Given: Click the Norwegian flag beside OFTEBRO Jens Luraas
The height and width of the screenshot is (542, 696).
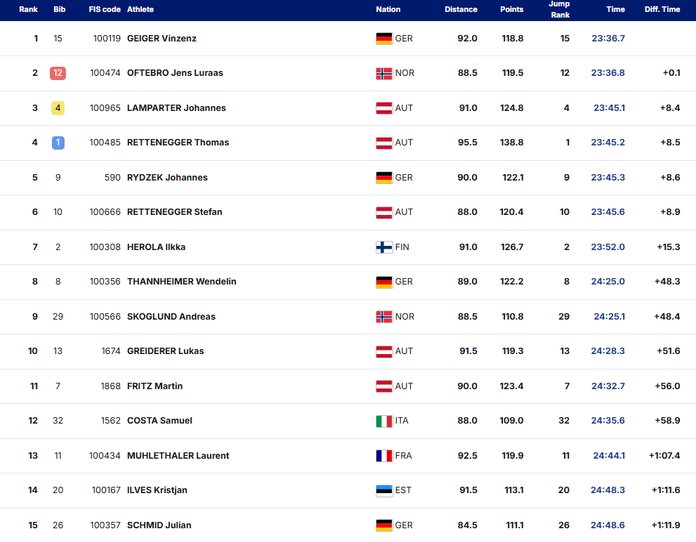Looking at the screenshot, I should [x=383, y=73].
